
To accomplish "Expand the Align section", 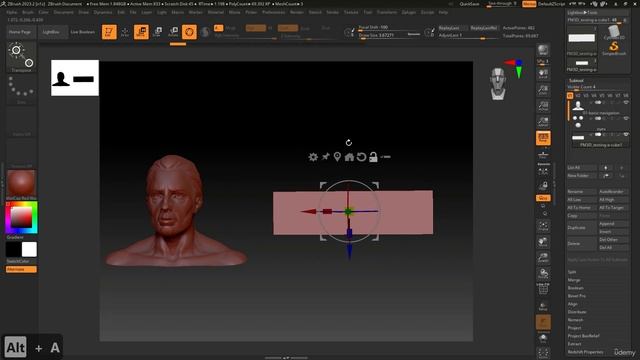I will point(573,304).
